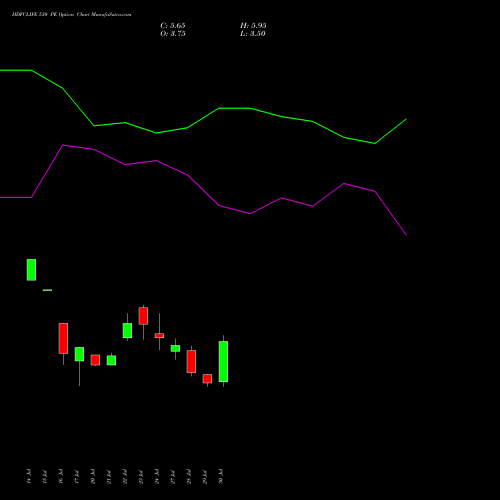The image size is (500, 500).
Task: Click the 20 Jul date label
Action: (93, 476)
